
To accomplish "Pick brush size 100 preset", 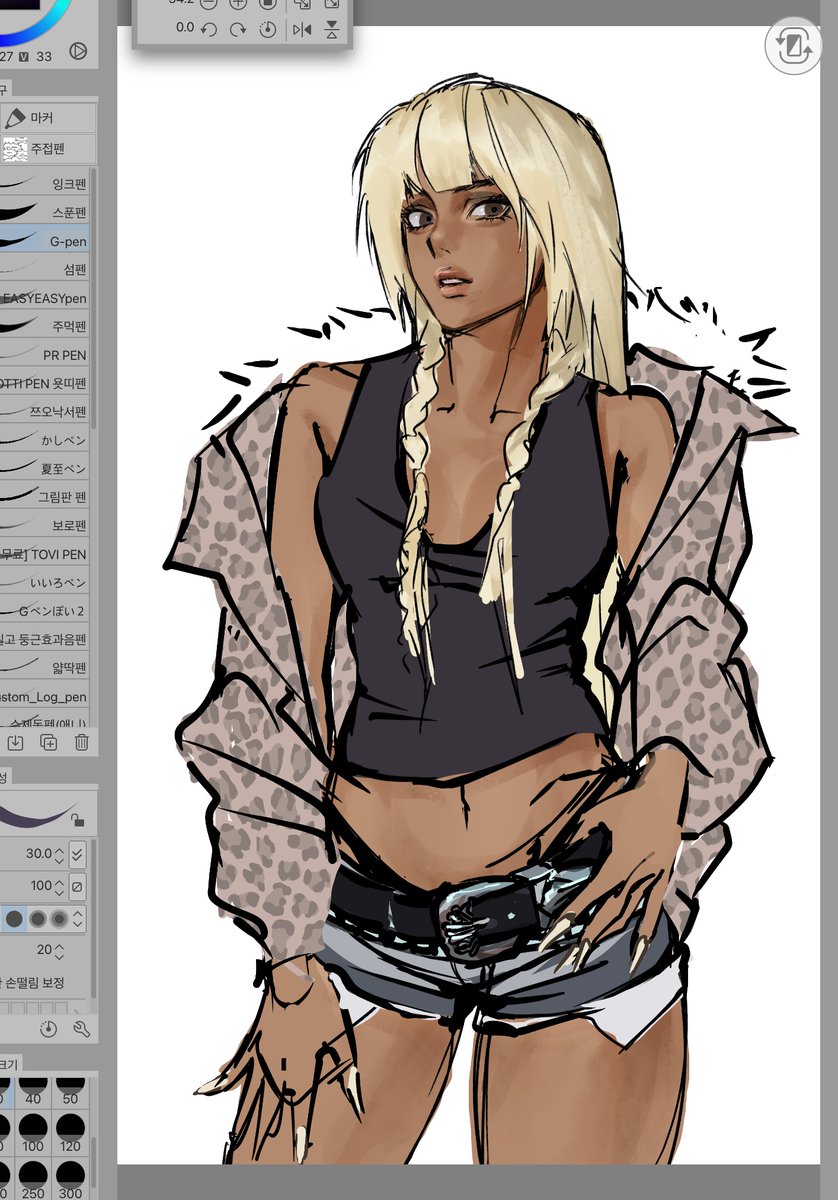I will click(34, 1133).
